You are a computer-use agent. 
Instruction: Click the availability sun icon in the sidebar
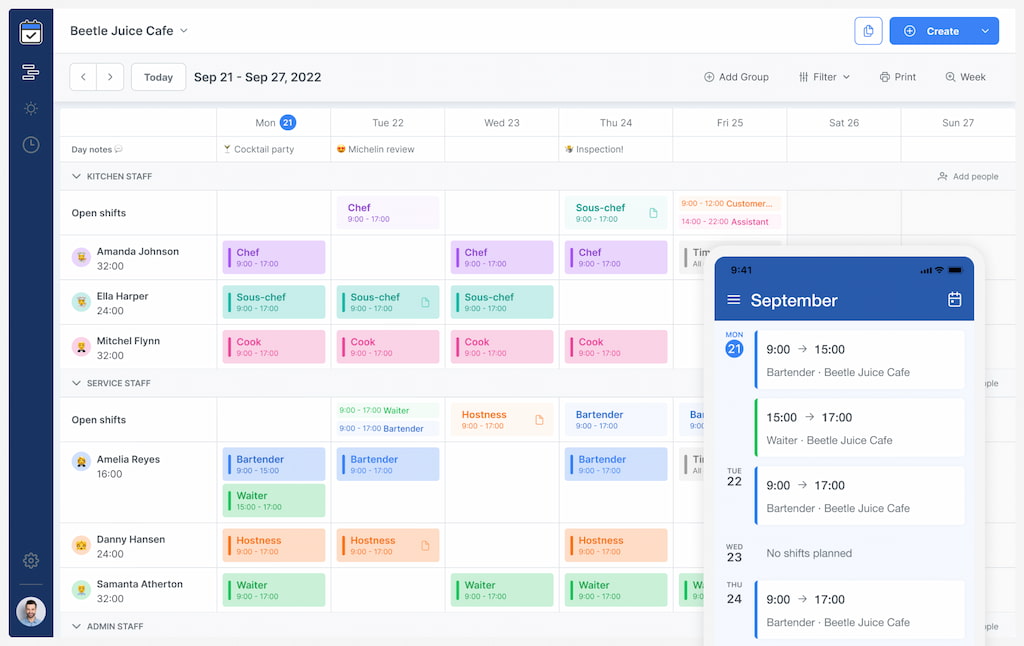coord(30,110)
